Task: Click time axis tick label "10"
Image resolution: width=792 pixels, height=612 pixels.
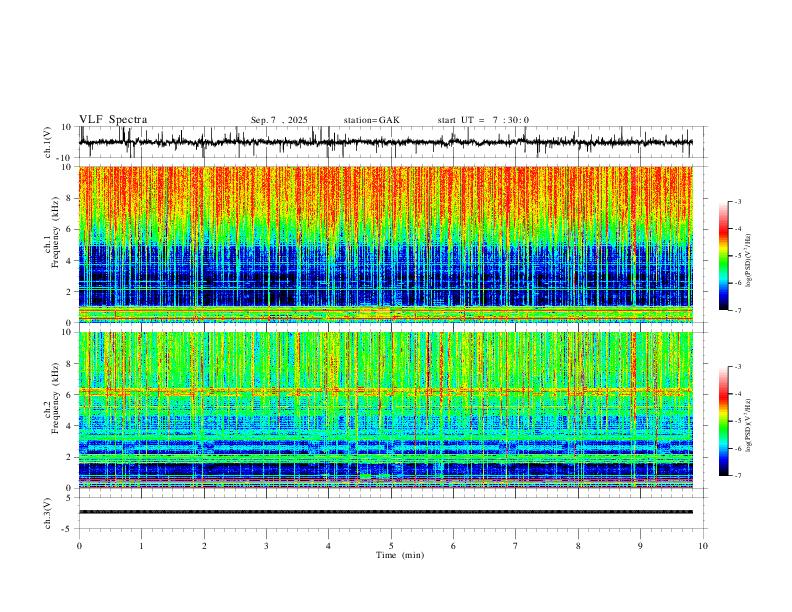Action: (x=703, y=546)
